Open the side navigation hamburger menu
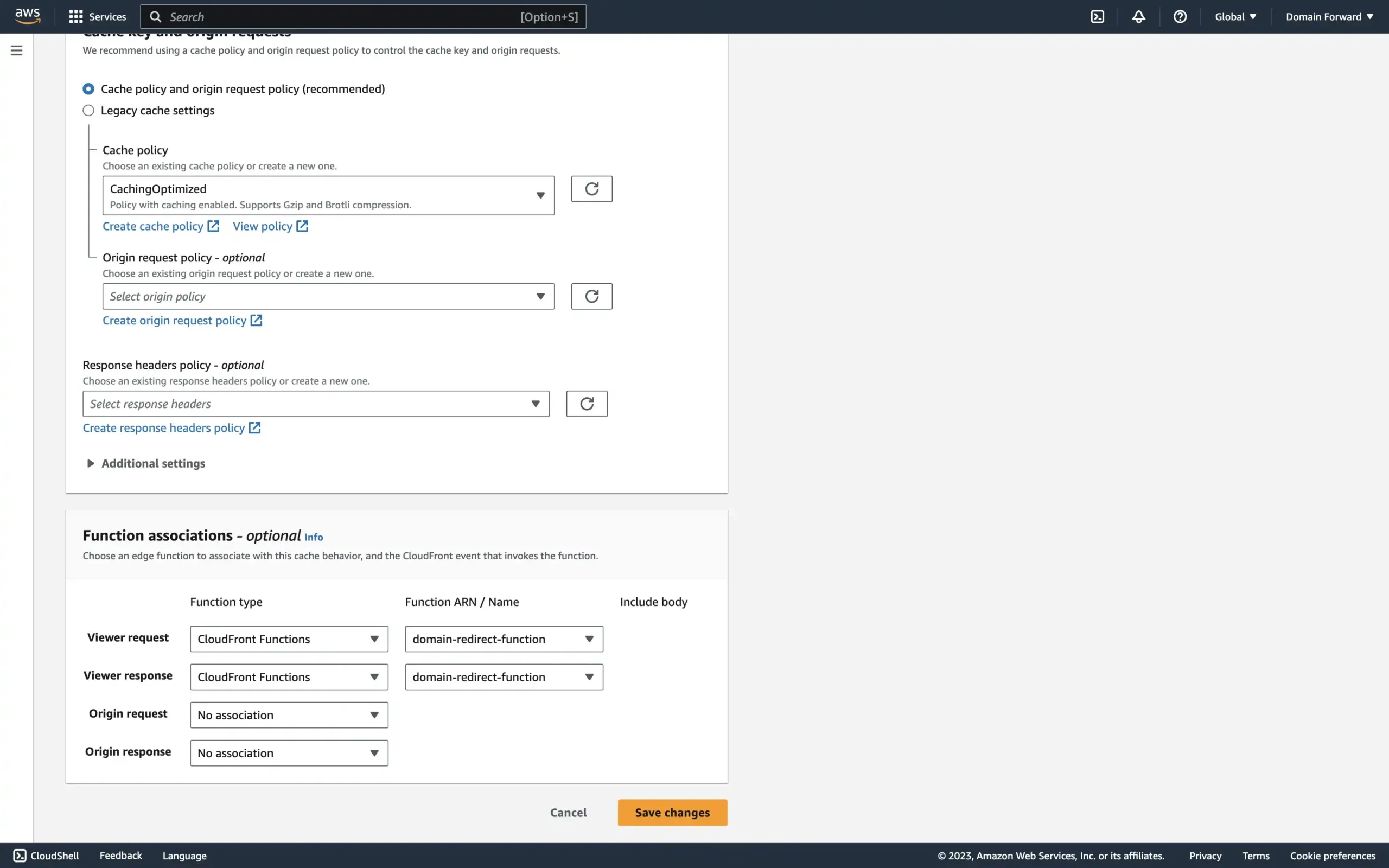This screenshot has height=868, width=1389. [x=17, y=50]
